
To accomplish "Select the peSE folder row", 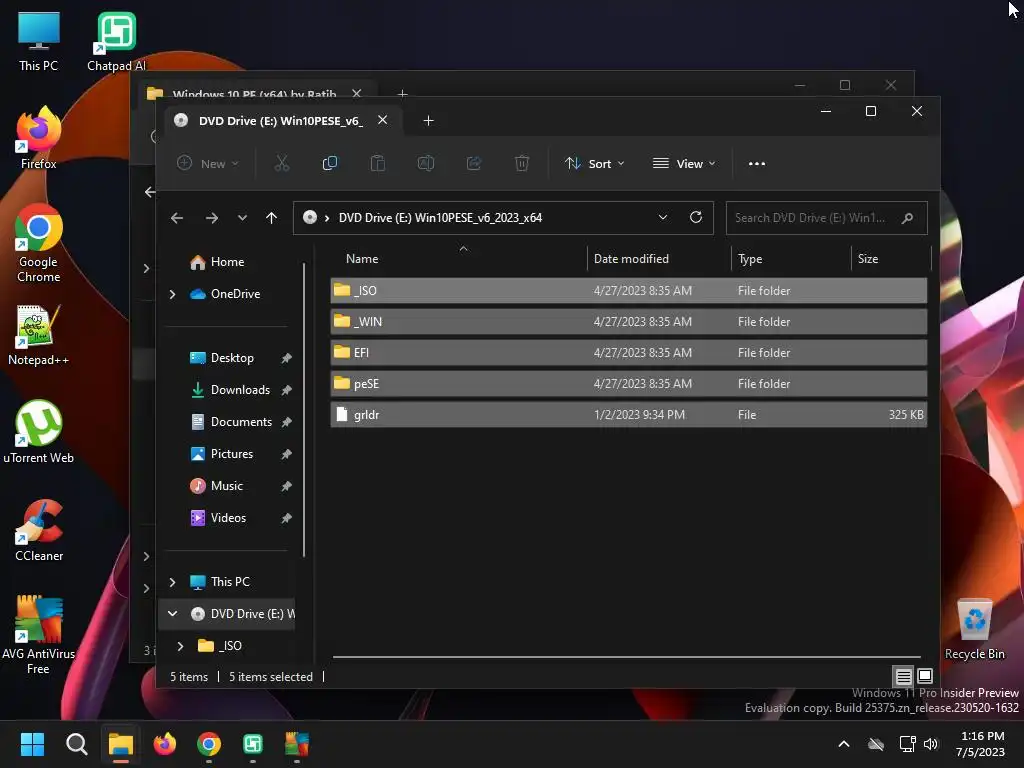I will point(628,383).
